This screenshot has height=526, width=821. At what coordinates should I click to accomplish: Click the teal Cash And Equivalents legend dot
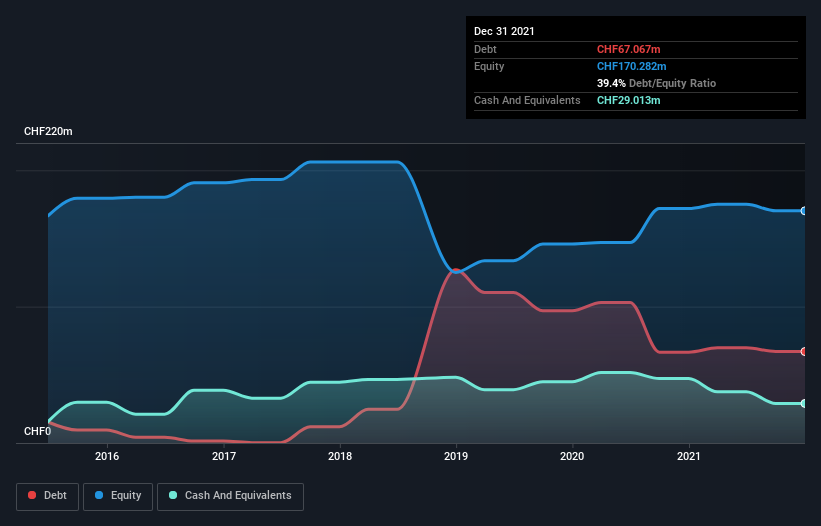coord(173,495)
